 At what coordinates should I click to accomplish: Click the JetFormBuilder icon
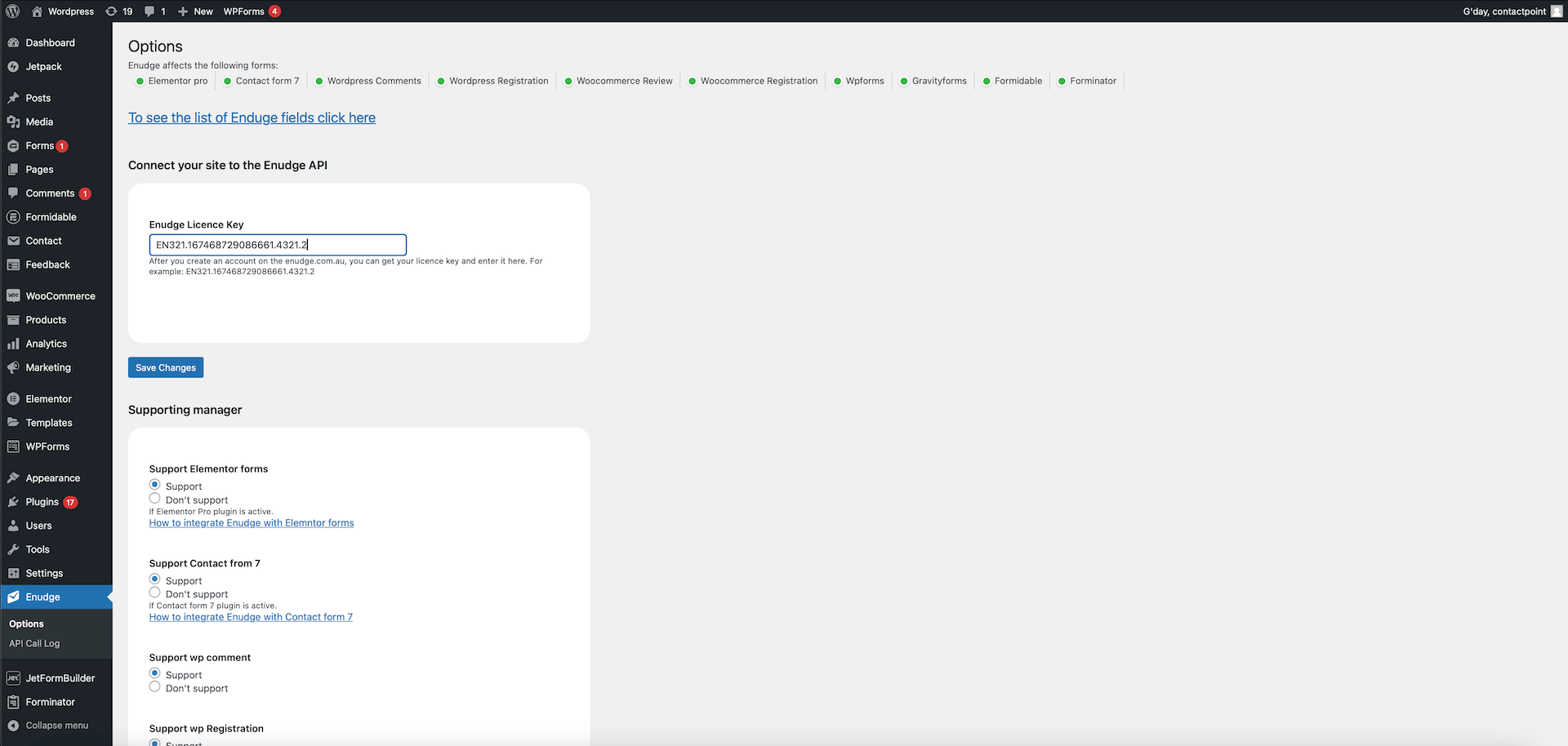point(13,678)
